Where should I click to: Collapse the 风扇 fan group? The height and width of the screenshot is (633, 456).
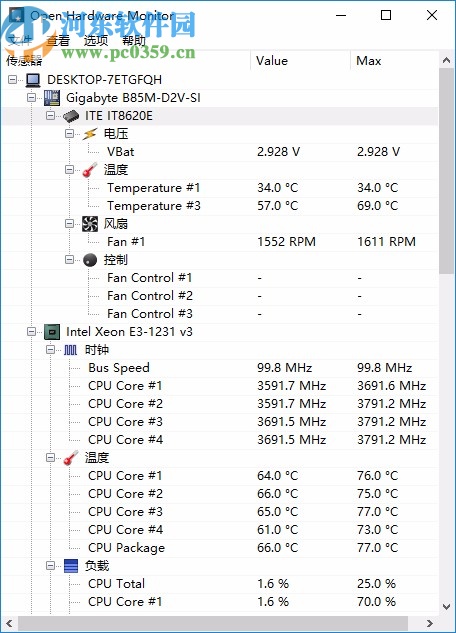pyautogui.click(x=69, y=224)
